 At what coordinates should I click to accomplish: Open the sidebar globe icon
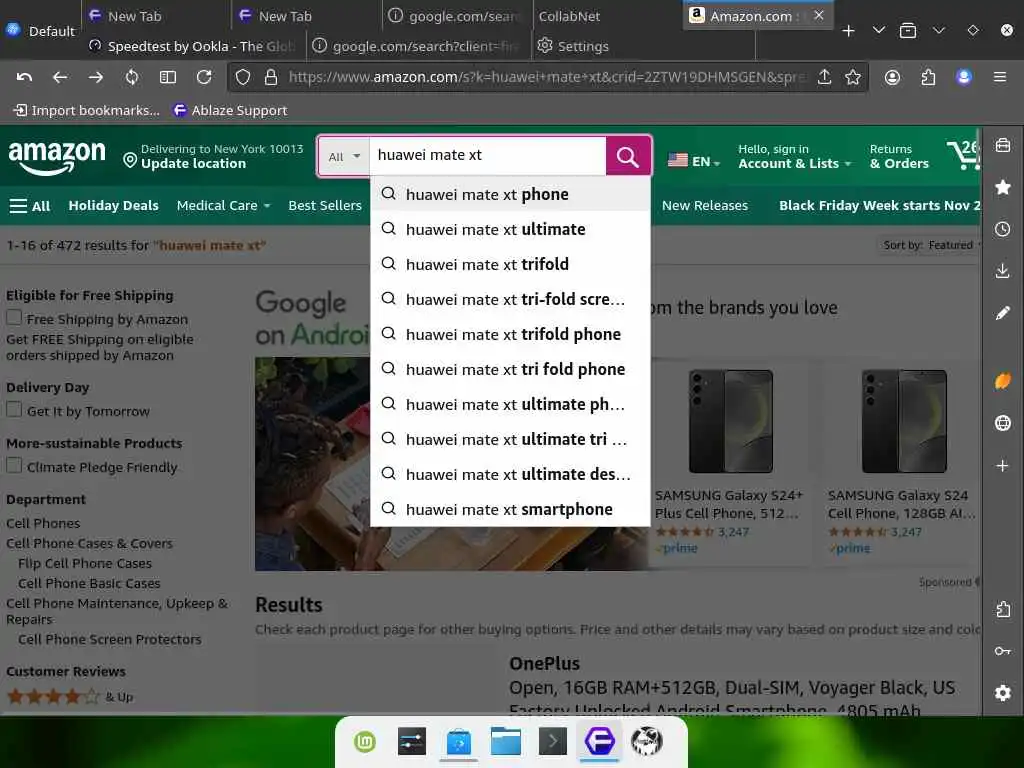click(1003, 423)
